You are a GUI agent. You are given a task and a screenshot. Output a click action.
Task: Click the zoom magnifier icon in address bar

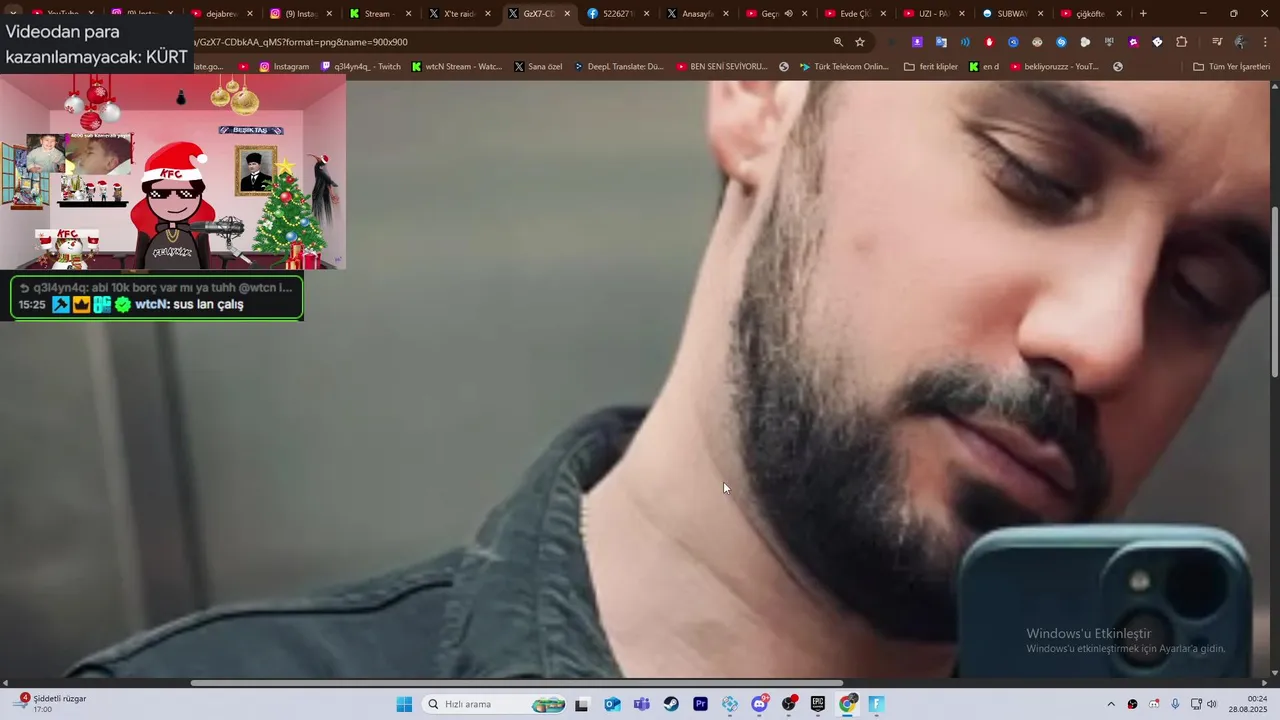pyautogui.click(x=838, y=42)
